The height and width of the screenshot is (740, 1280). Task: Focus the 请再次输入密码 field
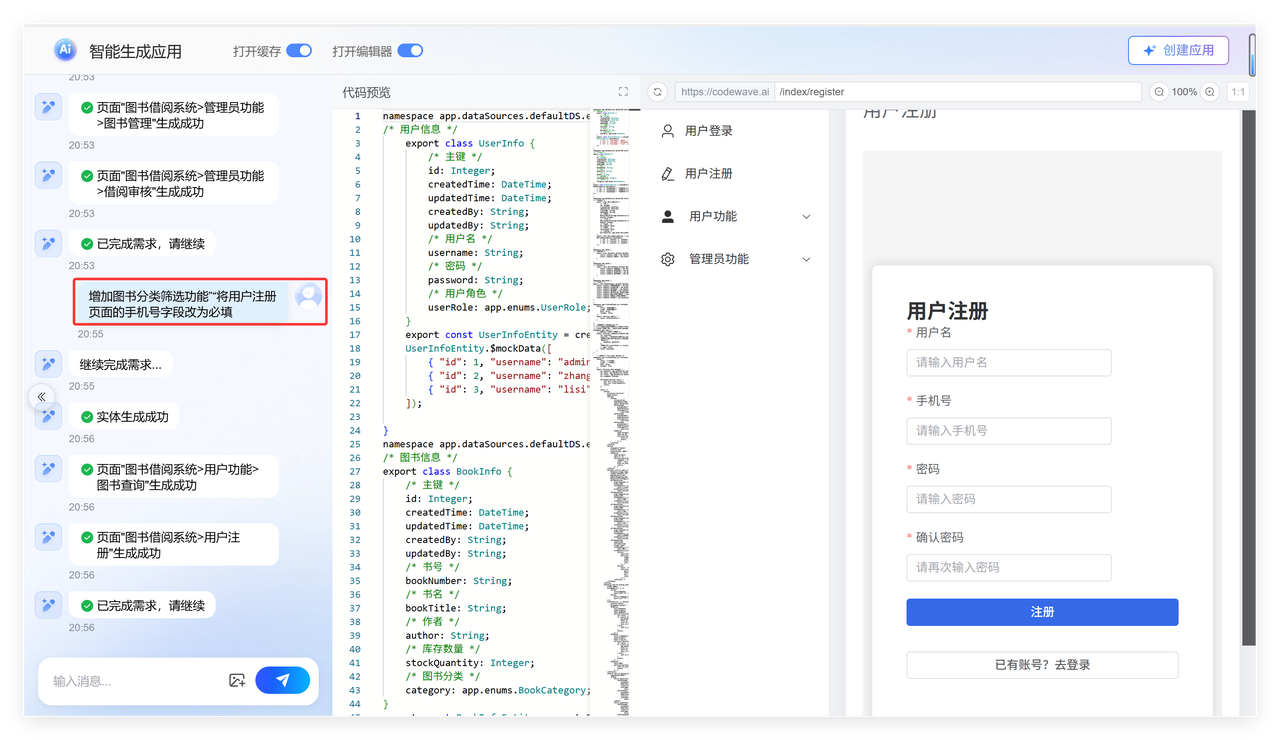click(1009, 567)
